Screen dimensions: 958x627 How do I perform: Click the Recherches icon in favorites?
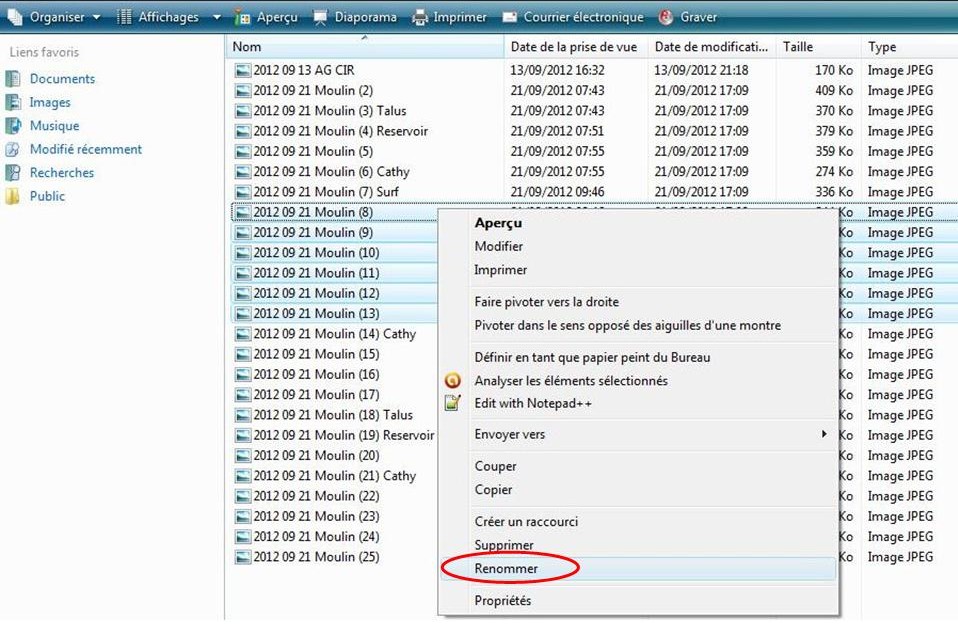pos(13,173)
